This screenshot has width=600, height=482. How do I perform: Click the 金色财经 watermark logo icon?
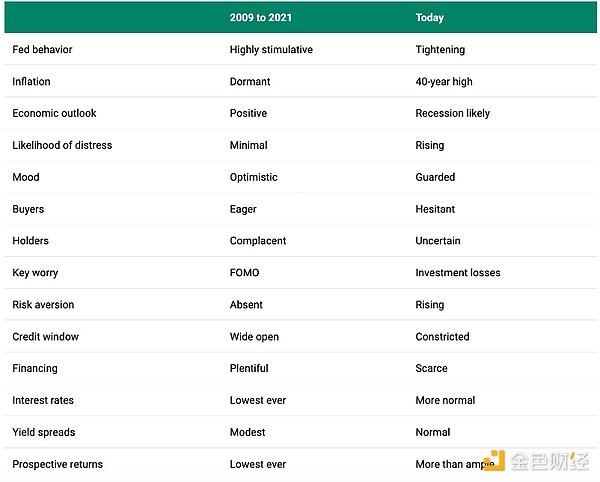(x=494, y=461)
